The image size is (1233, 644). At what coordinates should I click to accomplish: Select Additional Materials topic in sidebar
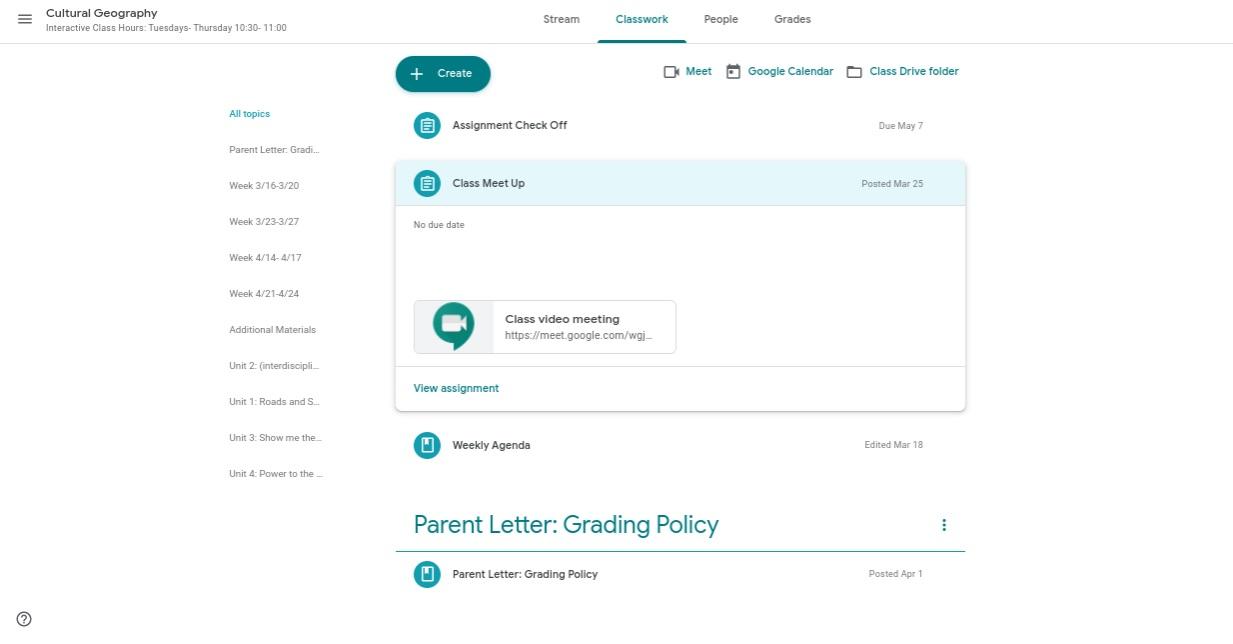click(272, 330)
